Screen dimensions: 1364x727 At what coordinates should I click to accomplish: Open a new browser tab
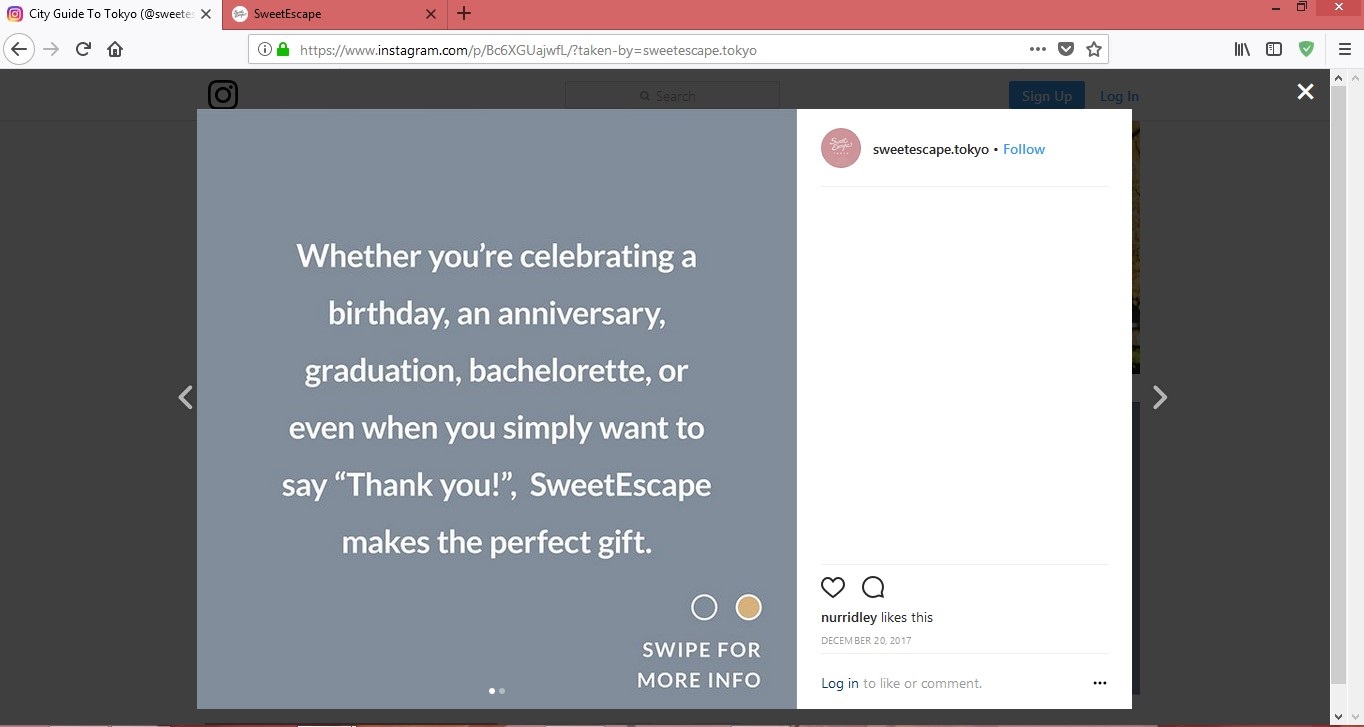tap(464, 14)
